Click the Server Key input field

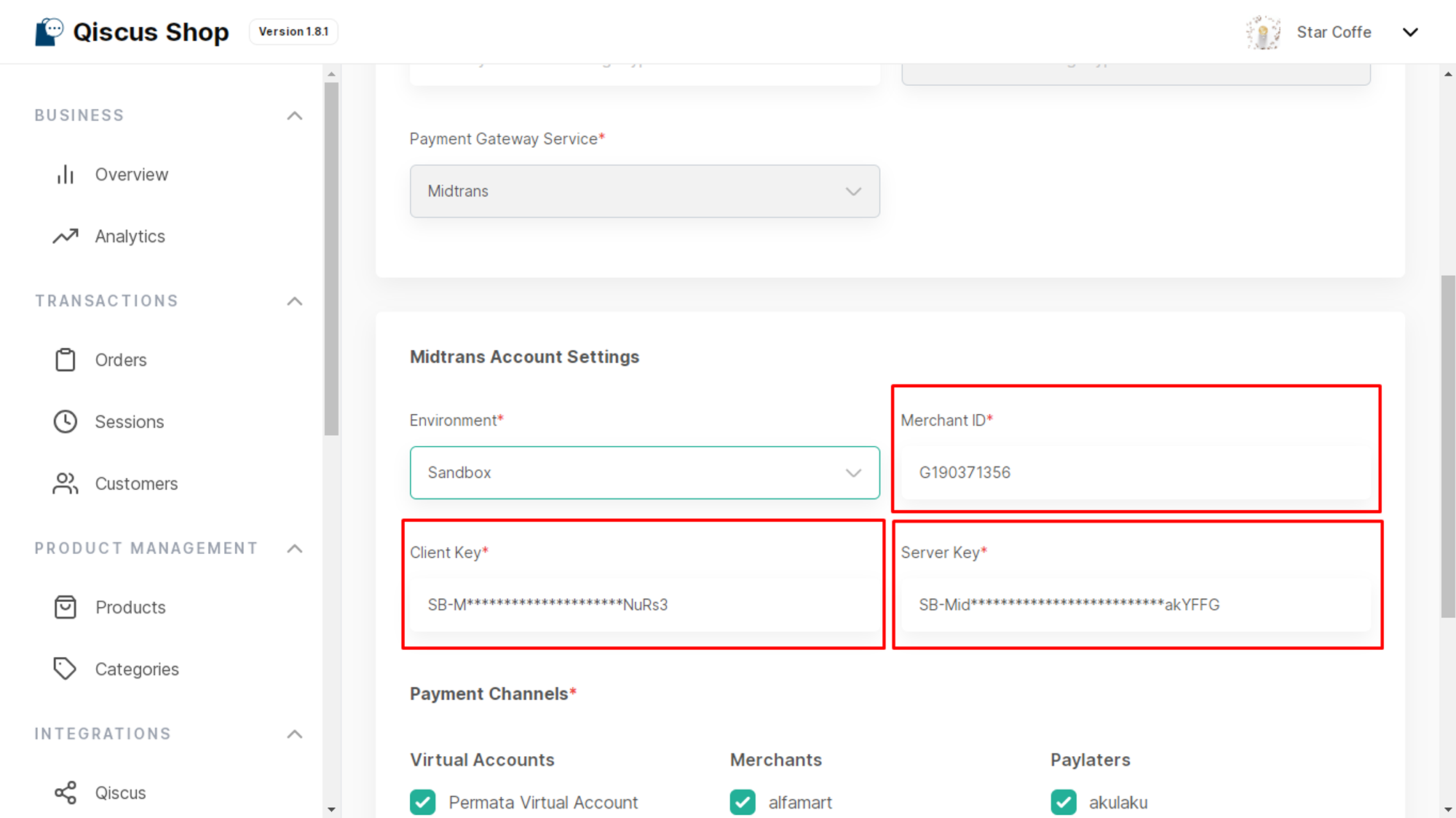click(1136, 605)
